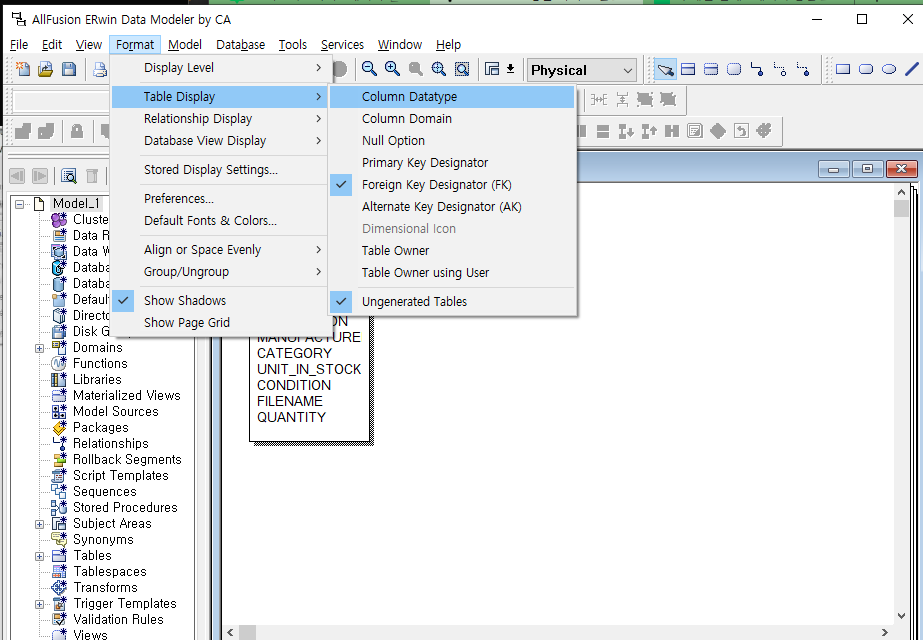Collapse the Model_1 tree node

(x=19, y=204)
